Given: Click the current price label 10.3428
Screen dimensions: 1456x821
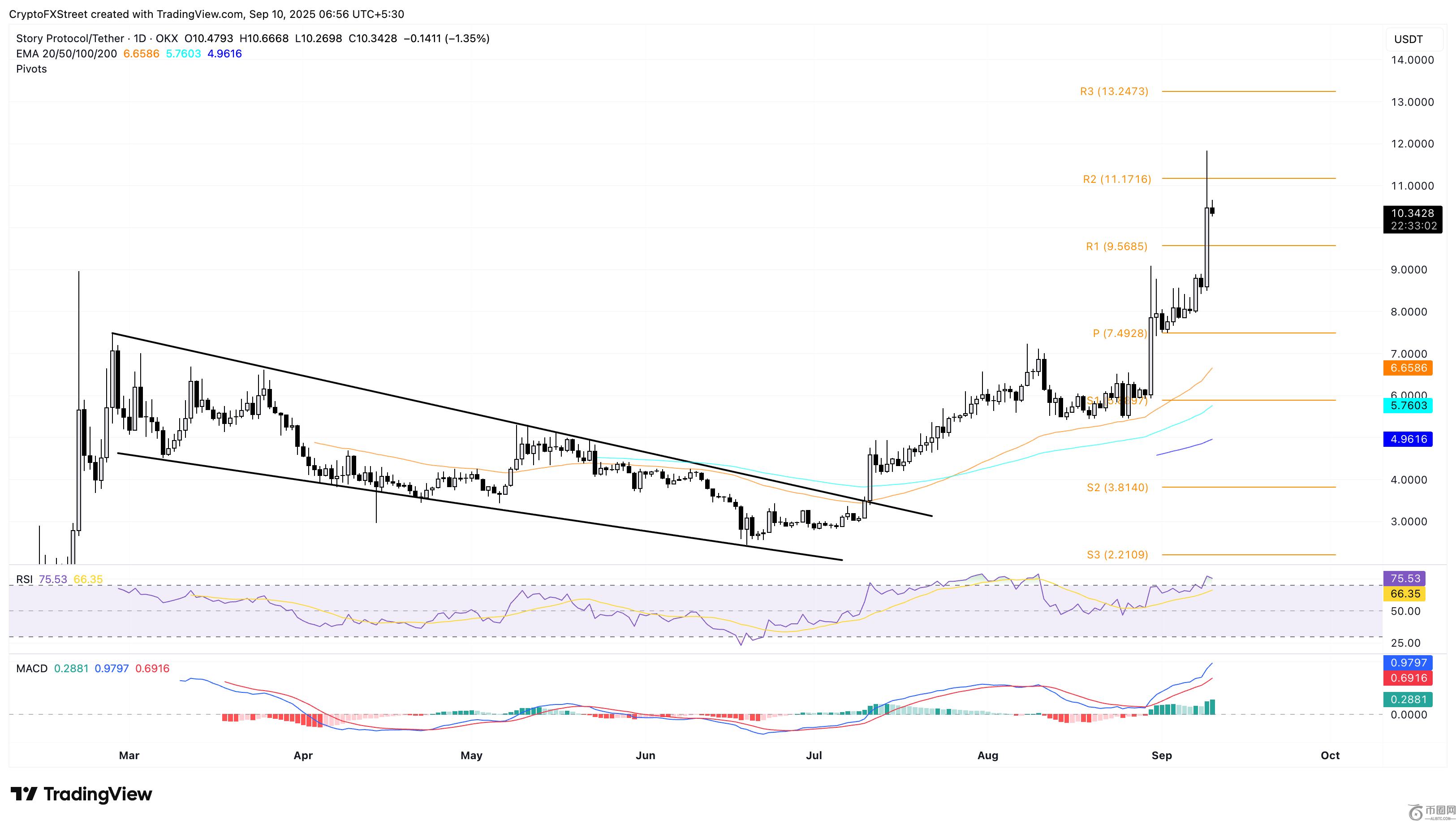Looking at the screenshot, I should coord(1412,214).
